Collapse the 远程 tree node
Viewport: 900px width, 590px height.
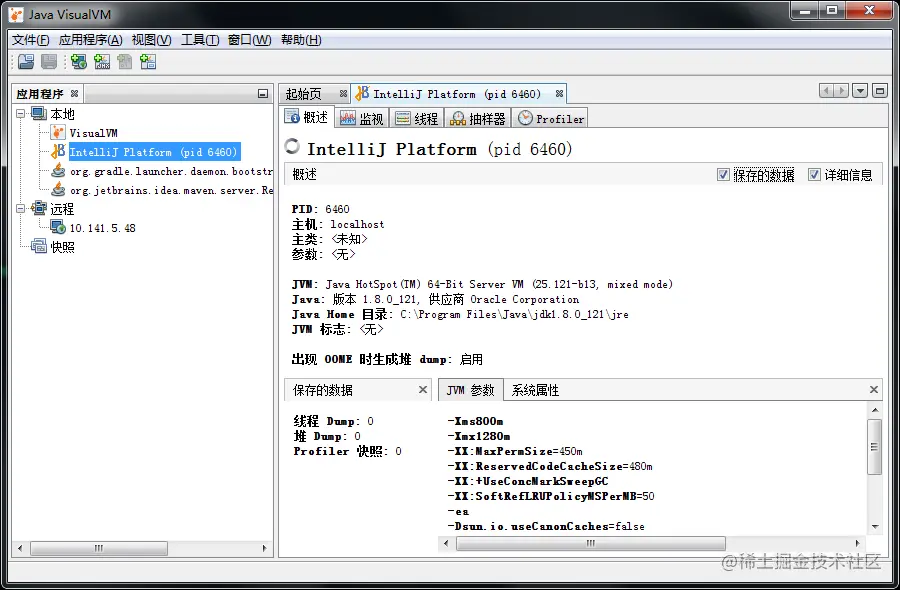coord(21,208)
